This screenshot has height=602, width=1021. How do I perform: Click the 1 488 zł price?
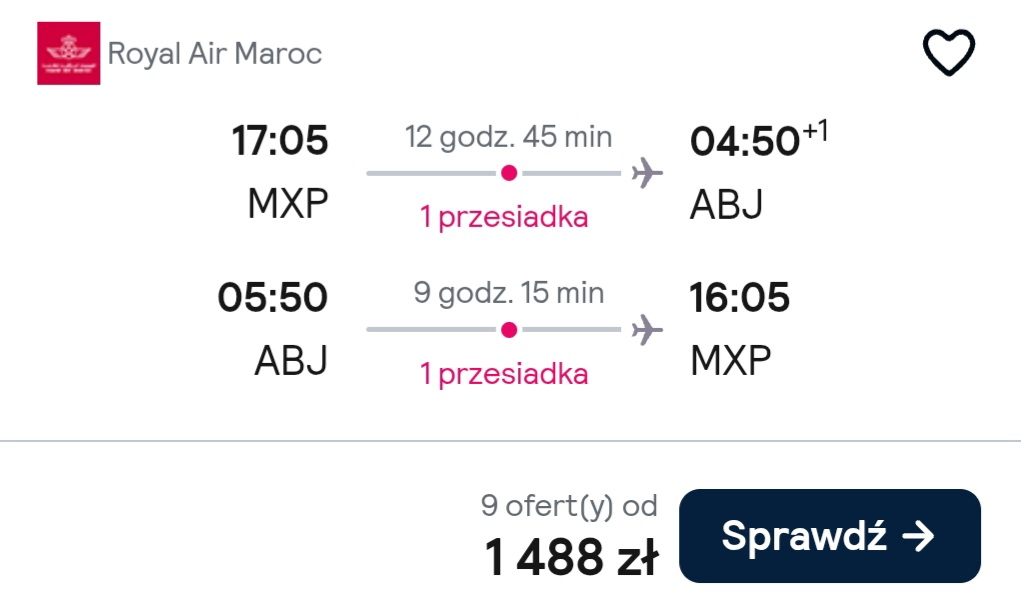click(571, 557)
